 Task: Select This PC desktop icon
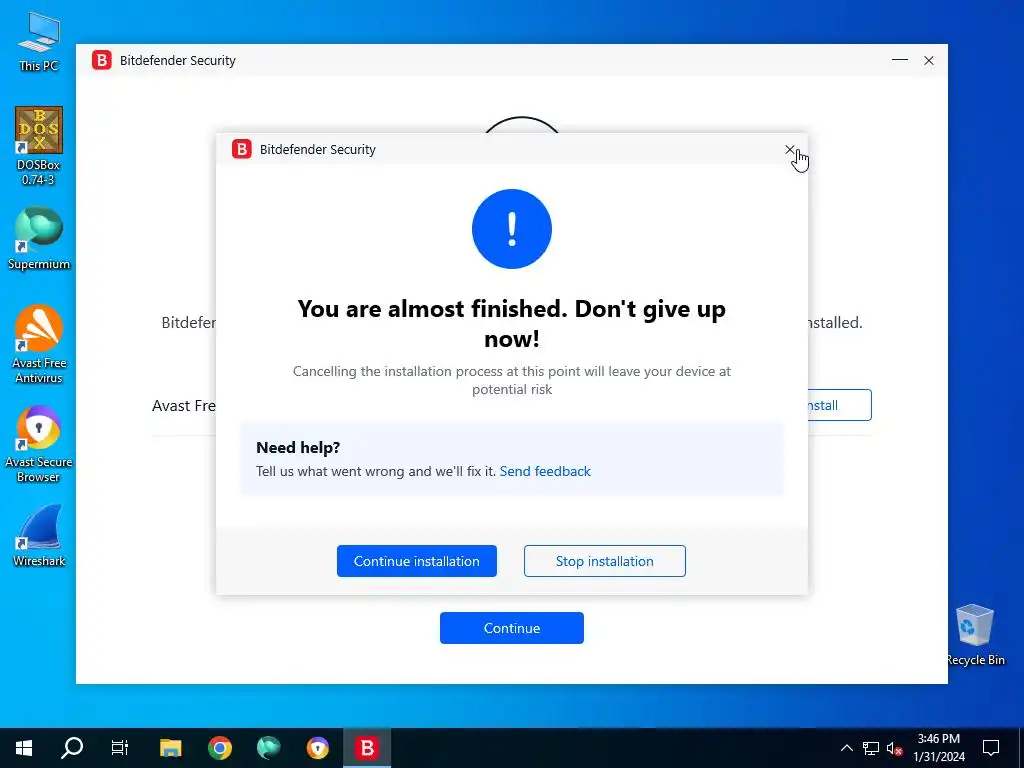tap(39, 42)
